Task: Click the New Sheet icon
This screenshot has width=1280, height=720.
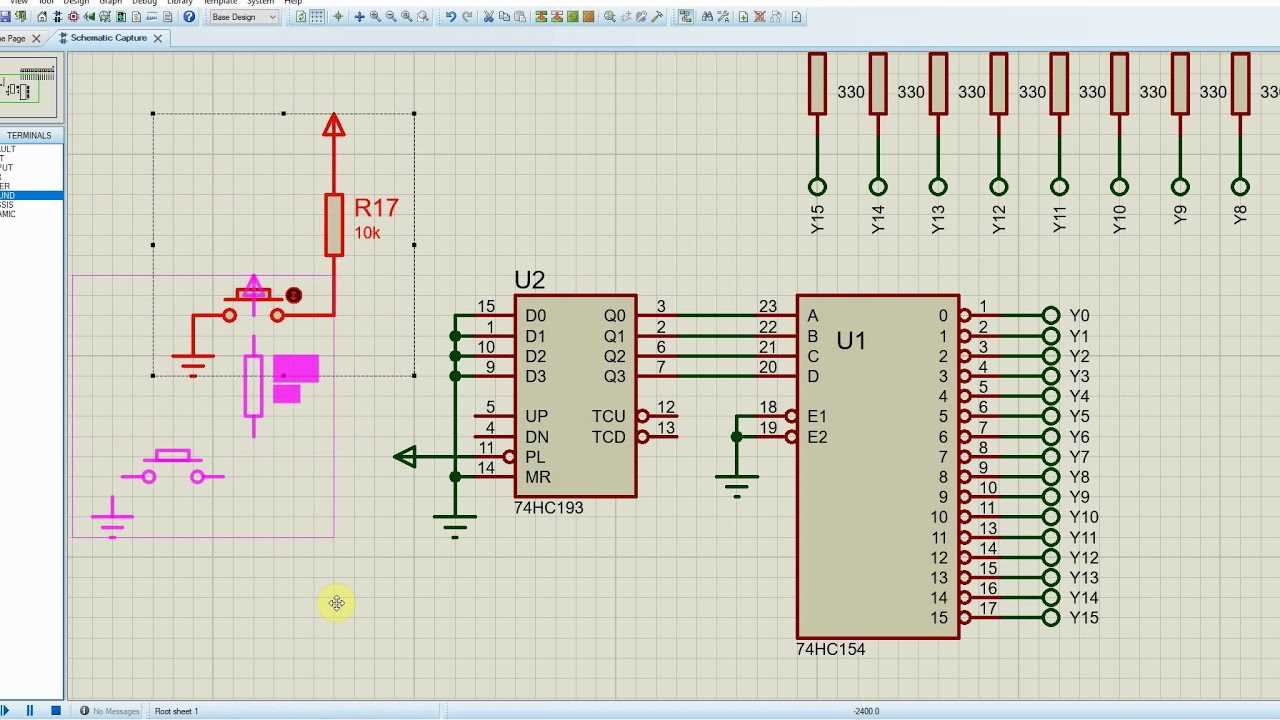Action: click(x=743, y=17)
